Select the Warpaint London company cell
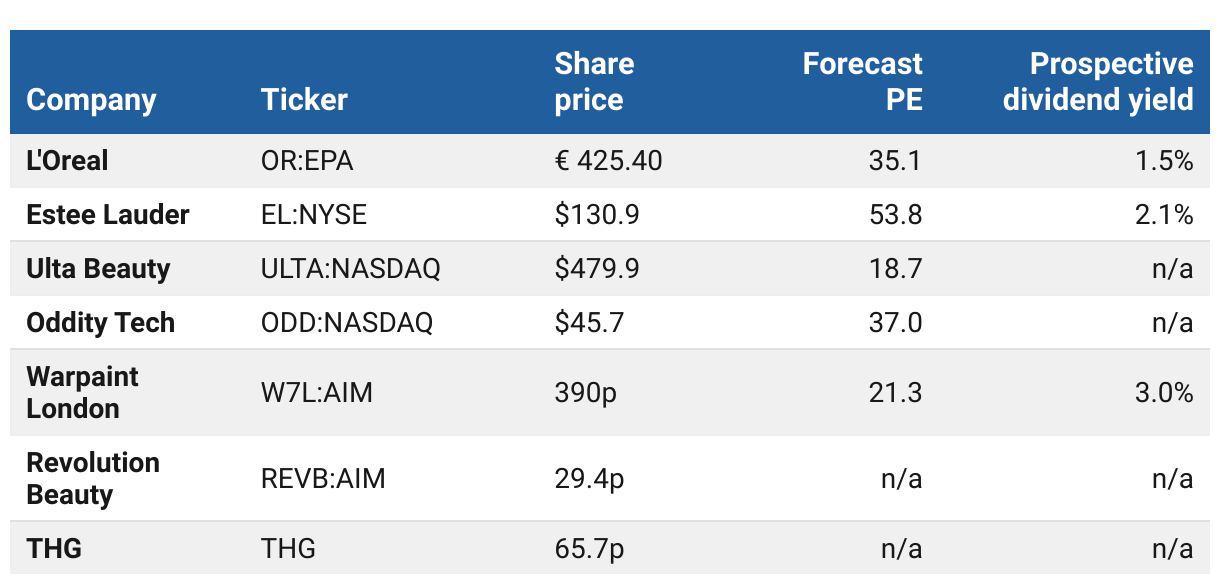Viewport: 1220px width, 584px height. click(82, 392)
